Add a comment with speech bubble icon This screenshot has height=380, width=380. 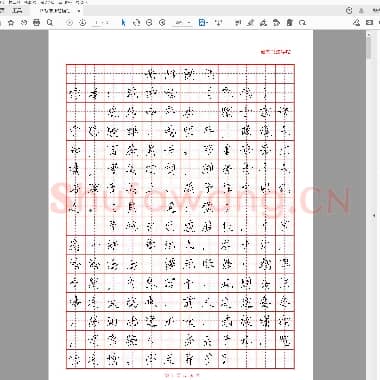pyautogui.click(x=238, y=23)
